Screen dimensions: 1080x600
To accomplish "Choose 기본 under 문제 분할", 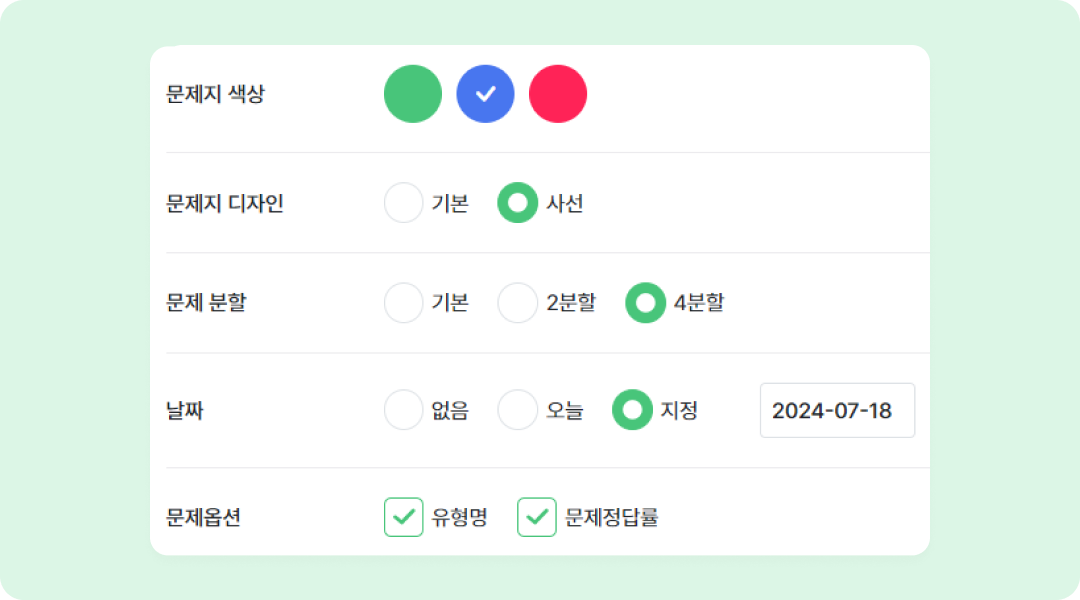I will (404, 303).
